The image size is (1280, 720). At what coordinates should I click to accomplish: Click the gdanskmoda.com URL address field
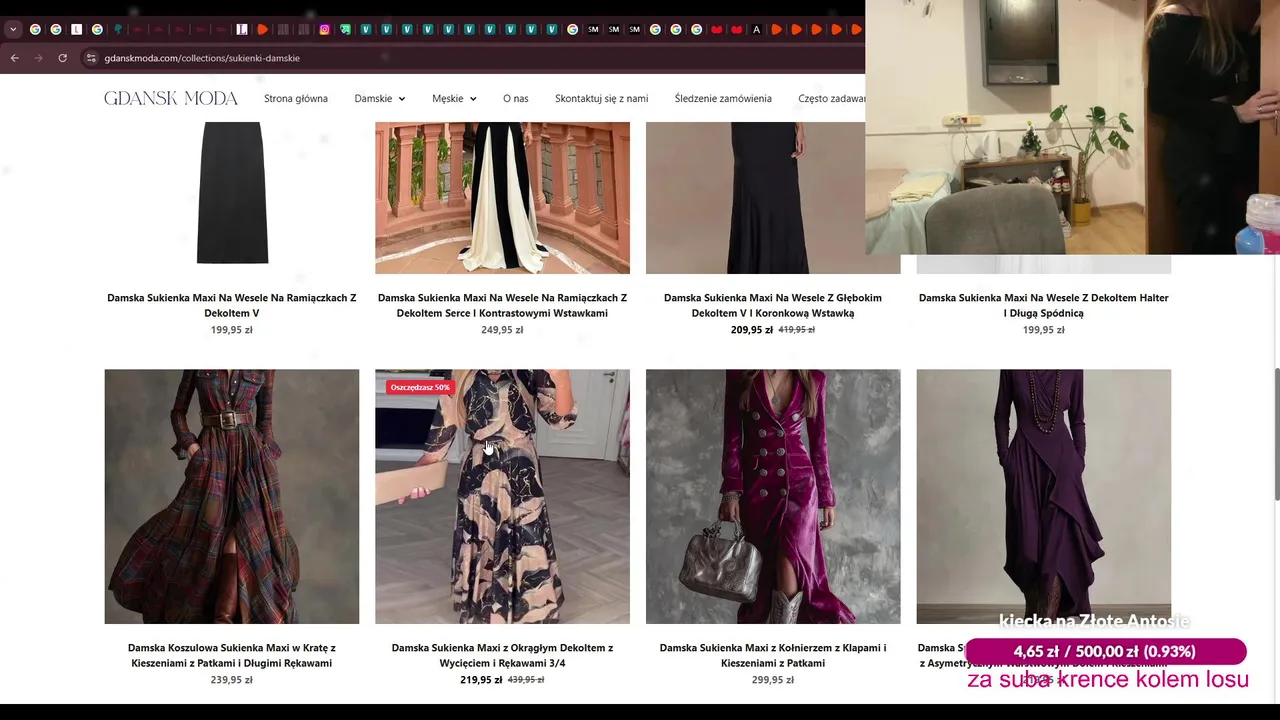tap(202, 58)
